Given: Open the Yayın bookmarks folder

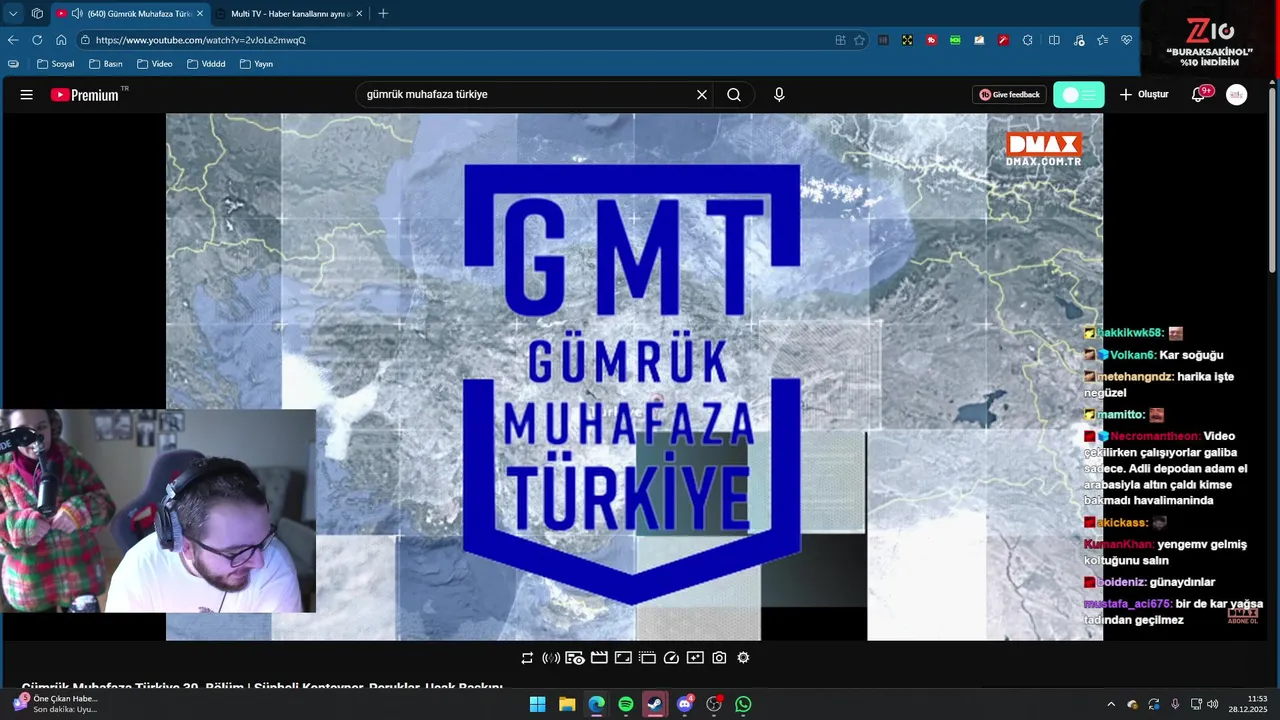Looking at the screenshot, I should (x=256, y=64).
